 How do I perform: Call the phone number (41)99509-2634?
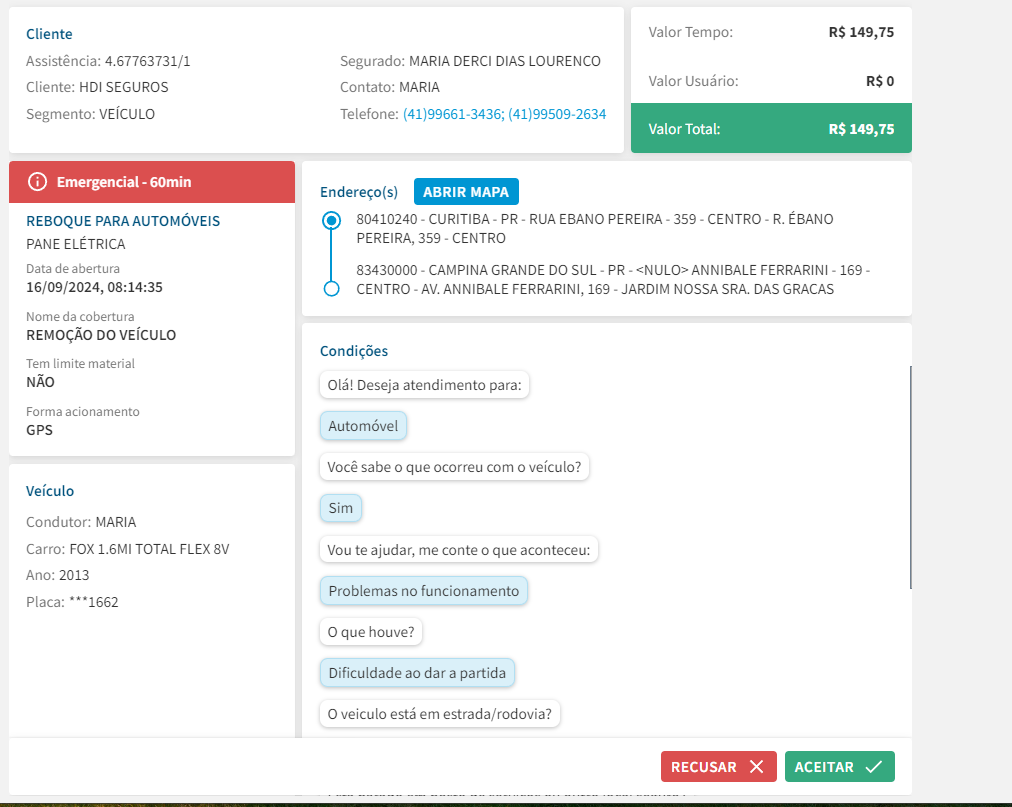557,114
